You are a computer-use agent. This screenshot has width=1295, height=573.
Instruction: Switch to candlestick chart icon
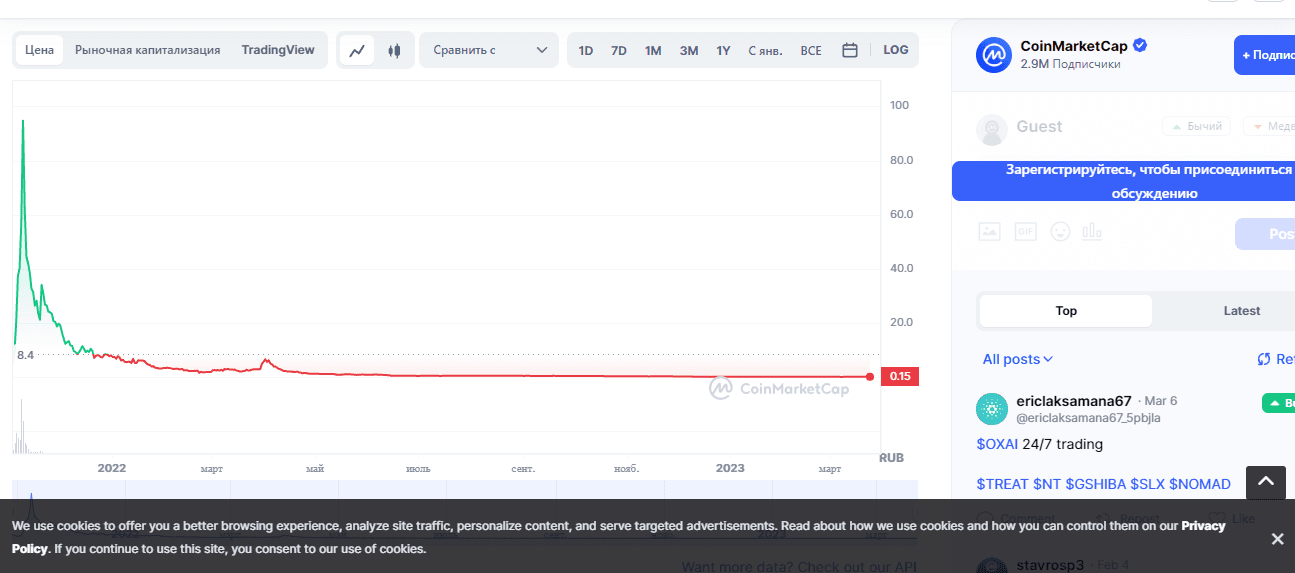click(x=394, y=50)
